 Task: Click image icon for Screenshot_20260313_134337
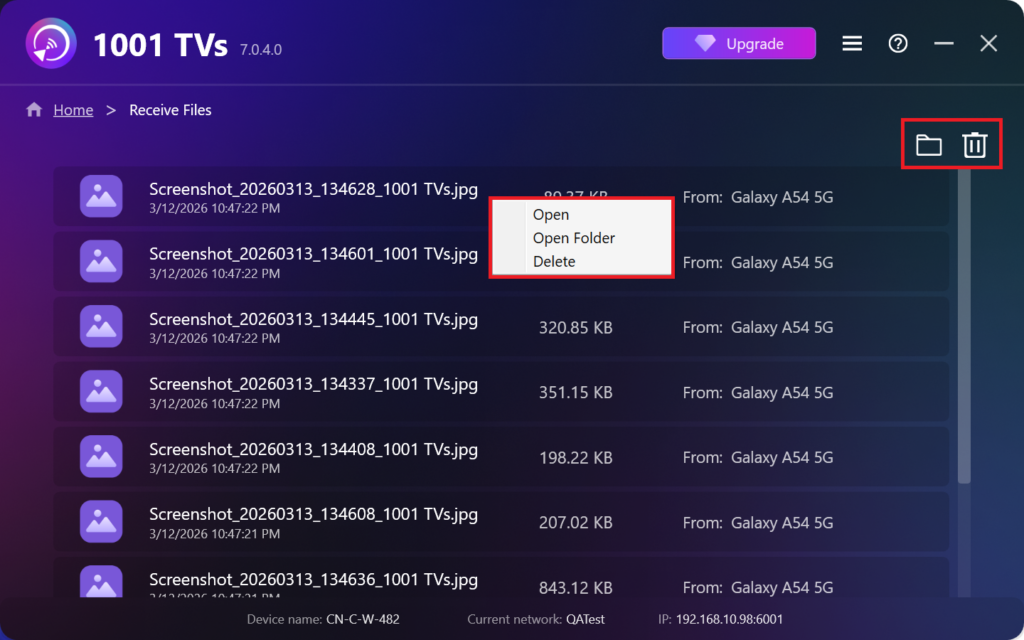(101, 392)
